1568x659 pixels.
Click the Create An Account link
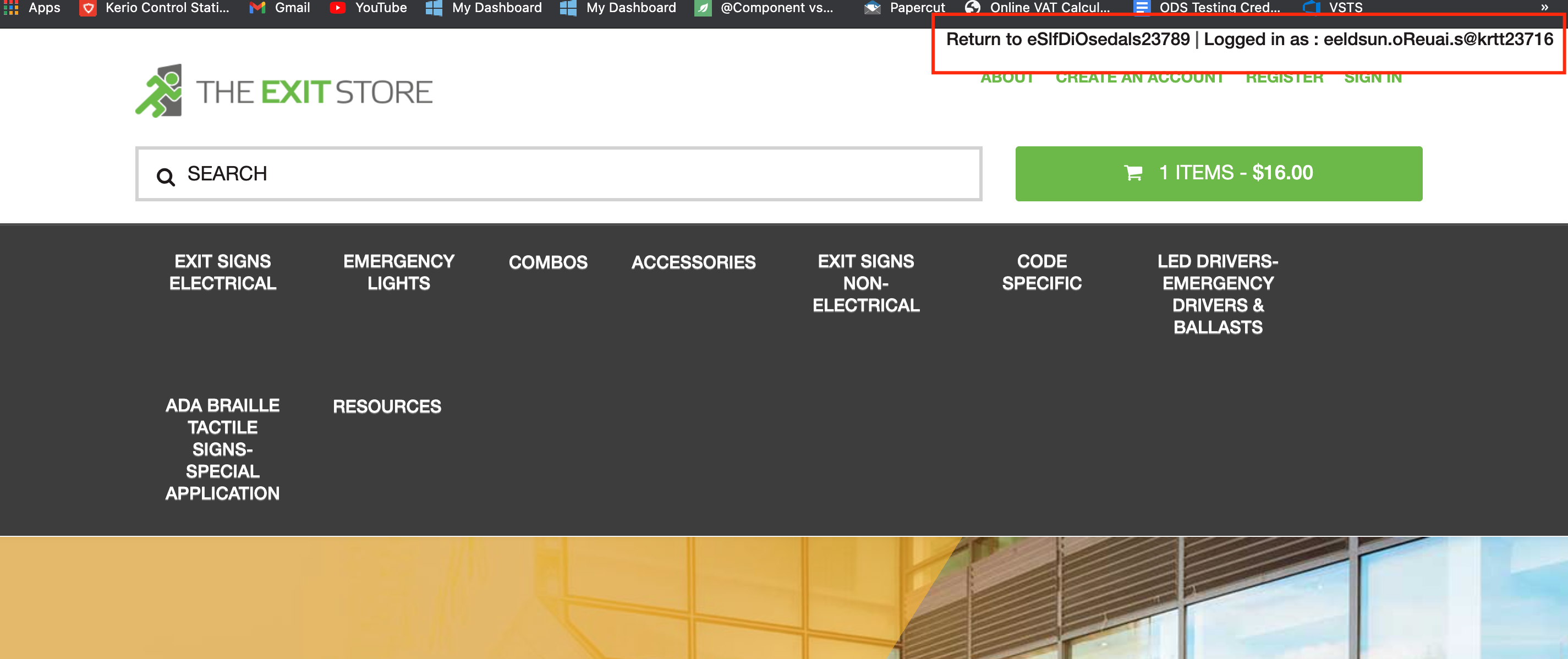(1139, 79)
